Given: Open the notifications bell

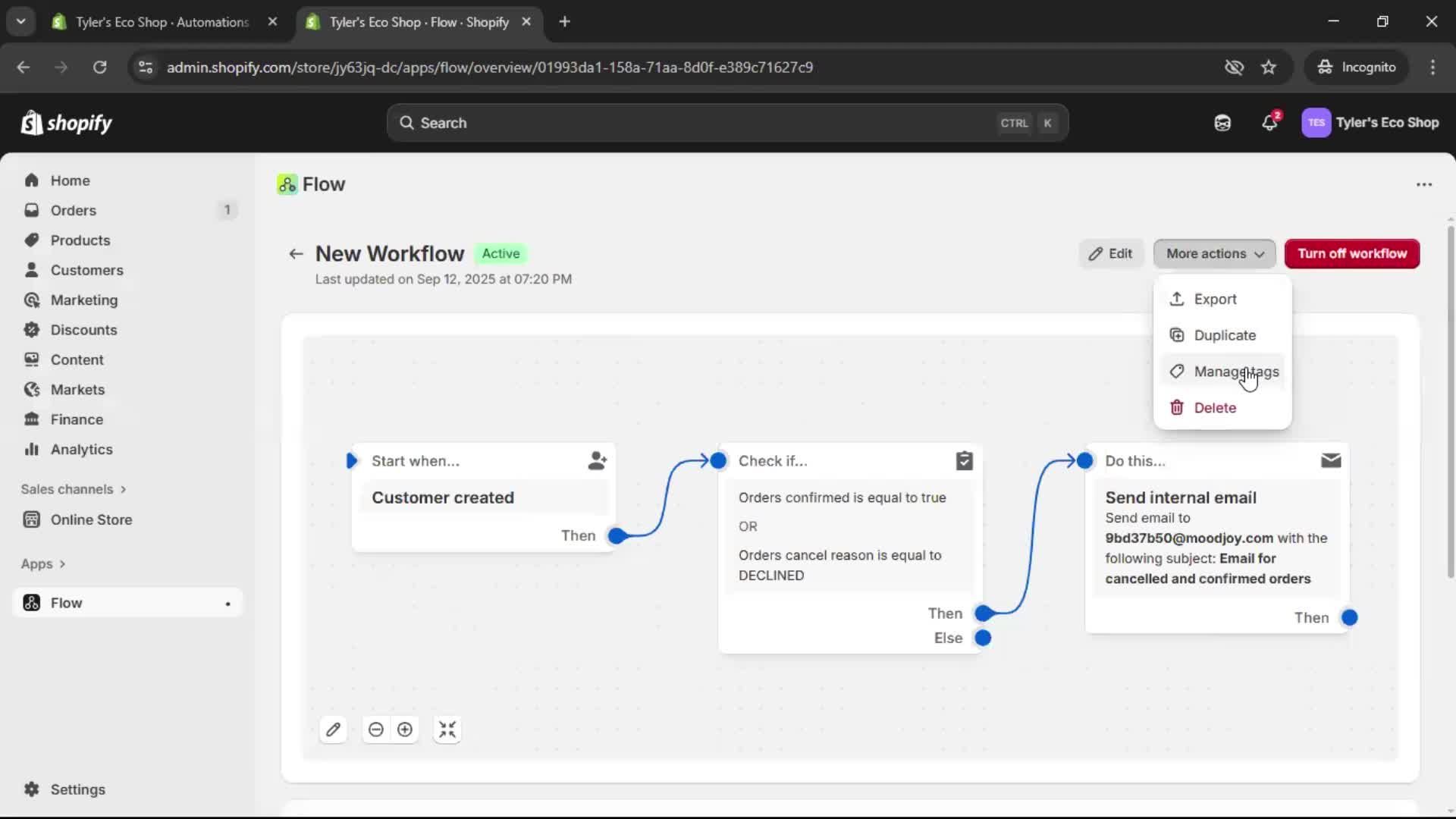Looking at the screenshot, I should click(x=1269, y=122).
